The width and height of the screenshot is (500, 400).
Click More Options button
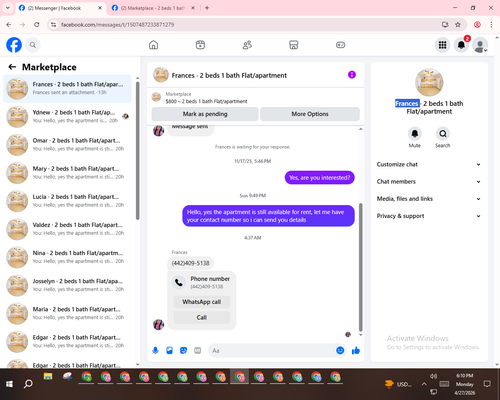310,114
